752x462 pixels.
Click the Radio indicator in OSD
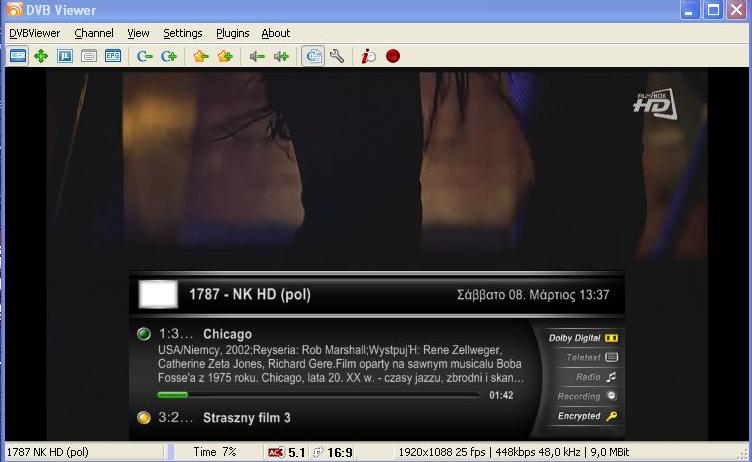click(x=596, y=377)
